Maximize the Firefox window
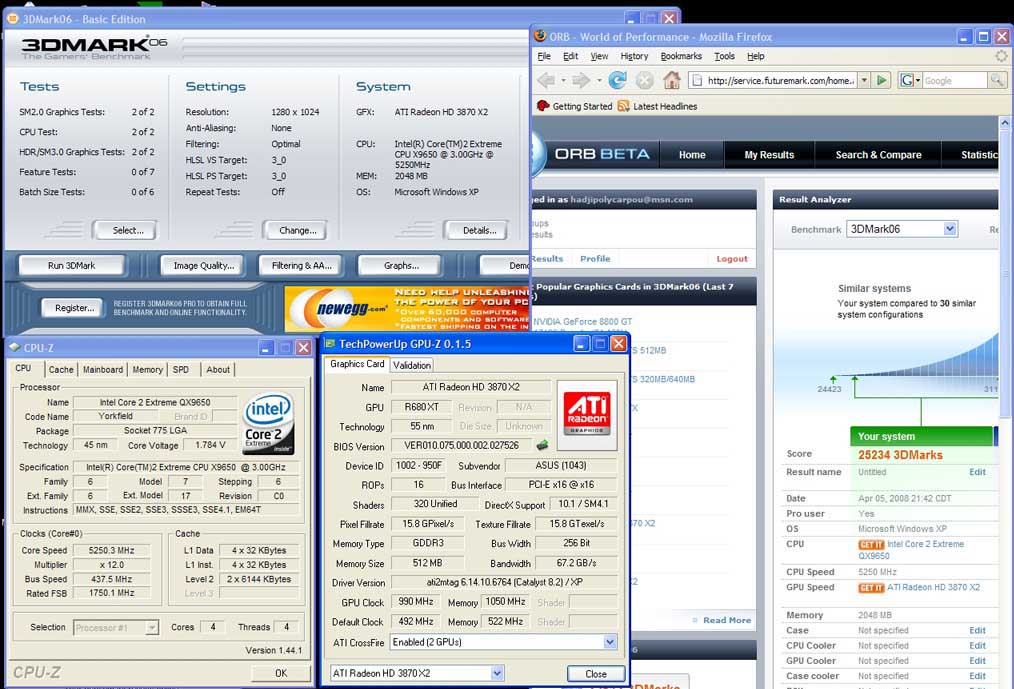 click(983, 36)
